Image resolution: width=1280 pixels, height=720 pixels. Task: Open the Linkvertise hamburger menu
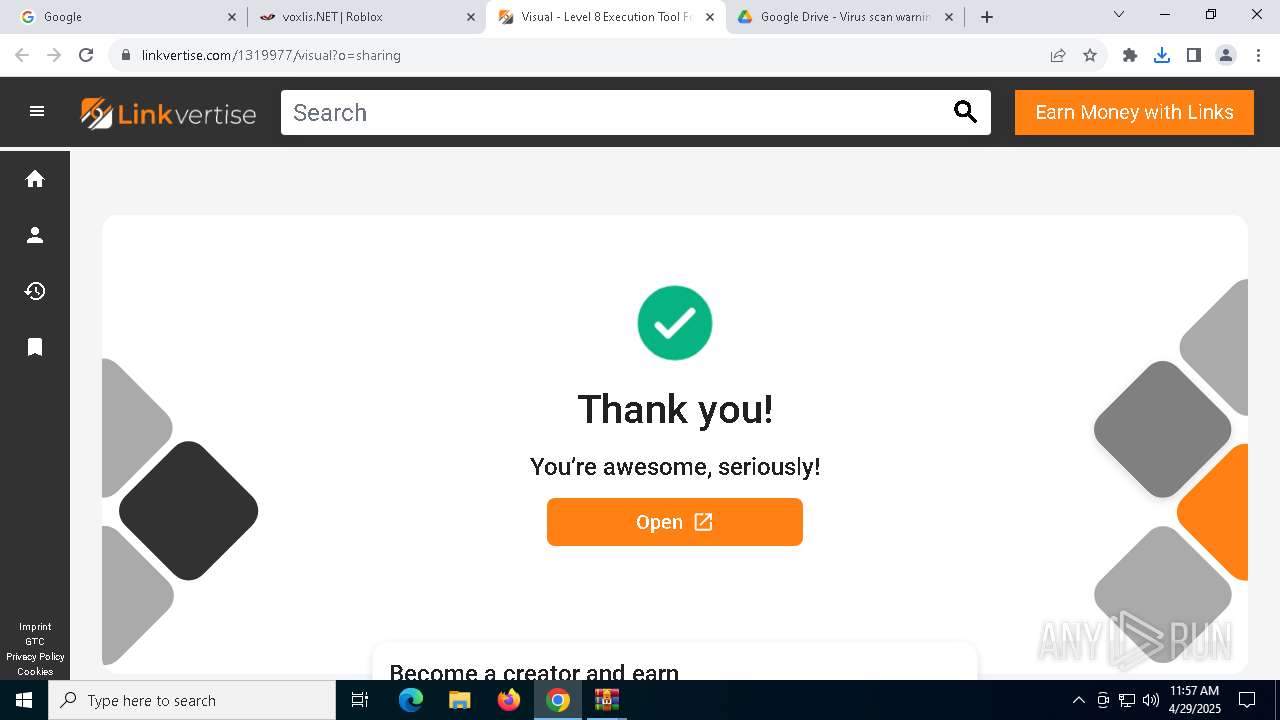(x=37, y=112)
